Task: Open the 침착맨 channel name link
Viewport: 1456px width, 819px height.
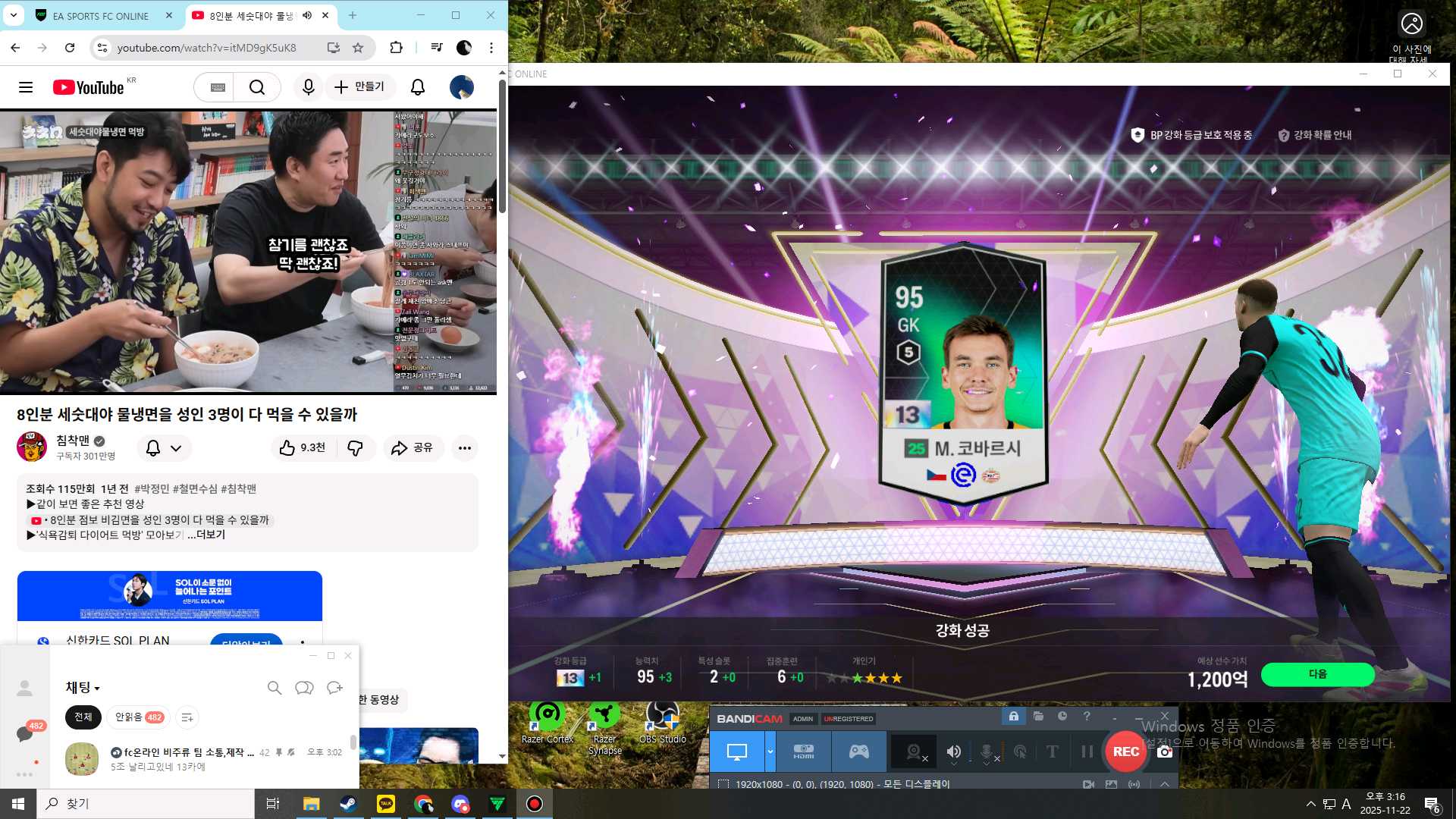Action: [x=73, y=441]
